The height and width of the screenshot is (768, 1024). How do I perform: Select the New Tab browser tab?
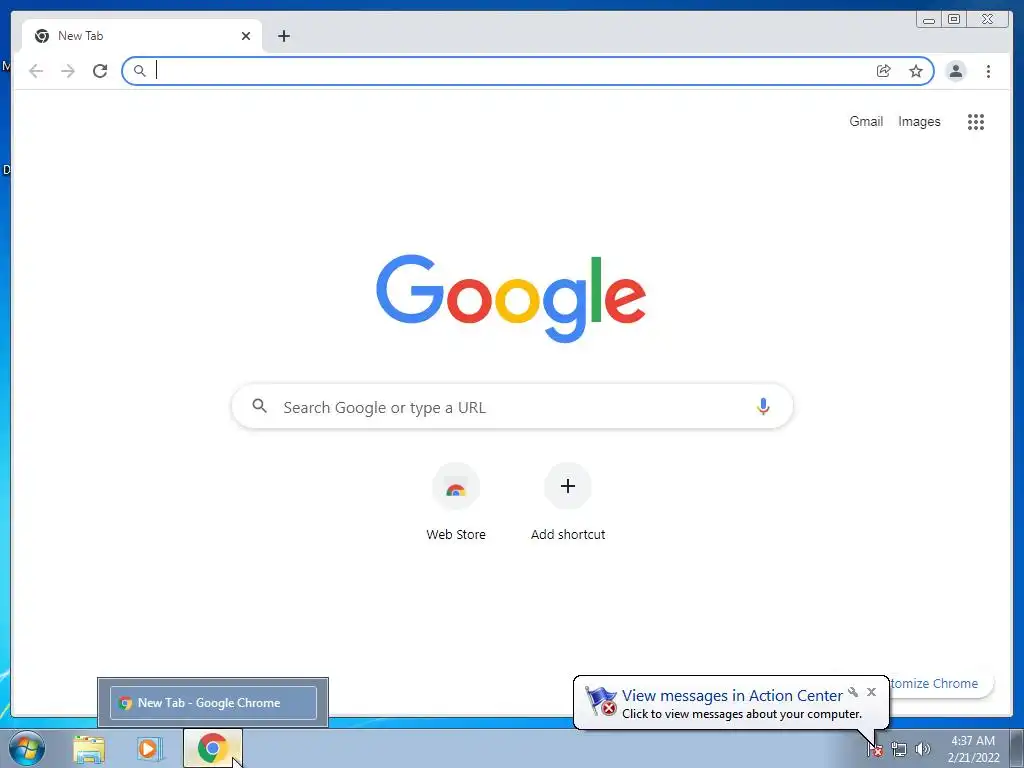(x=142, y=36)
